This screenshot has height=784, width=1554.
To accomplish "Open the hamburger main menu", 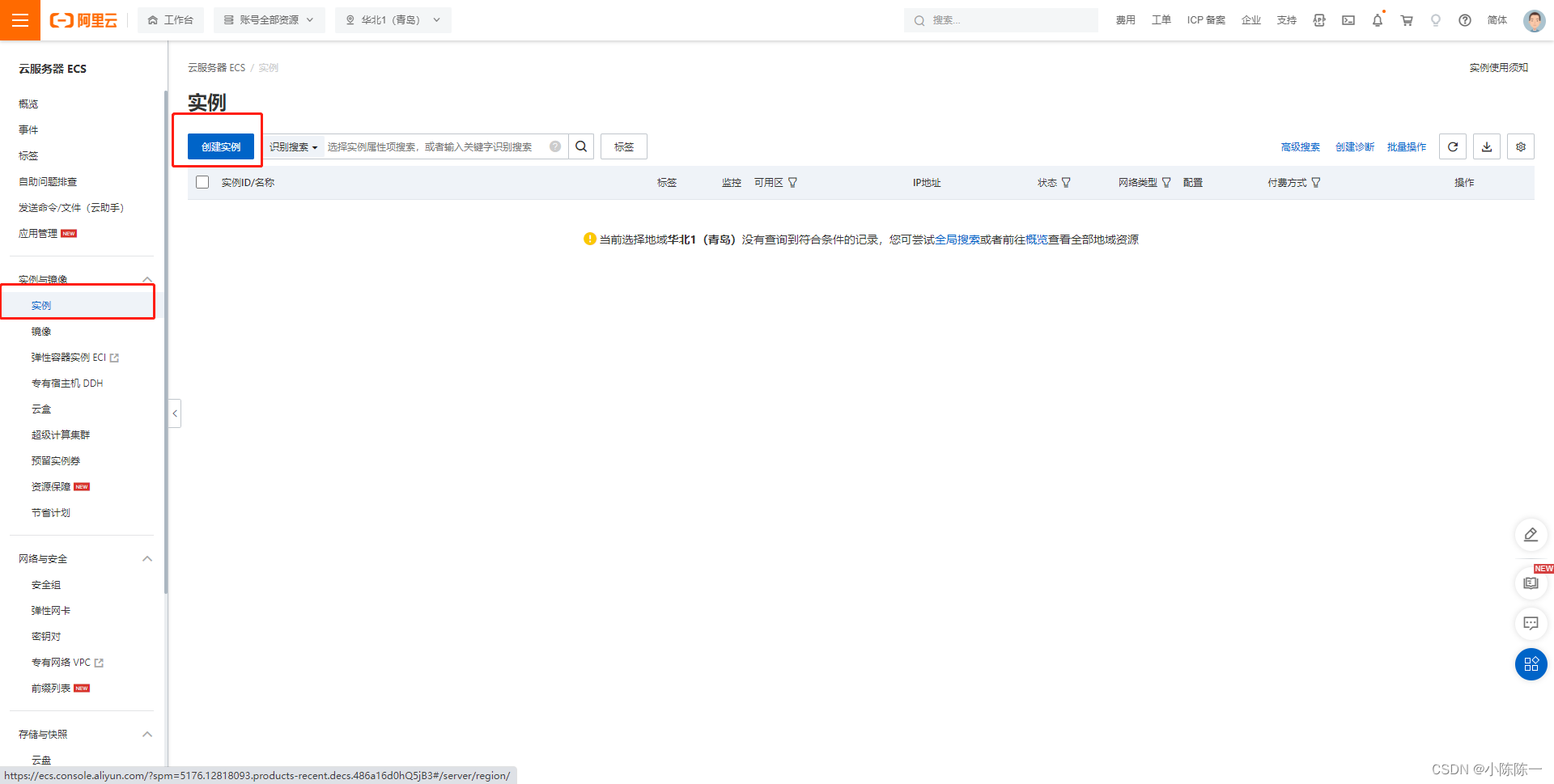I will 20,20.
